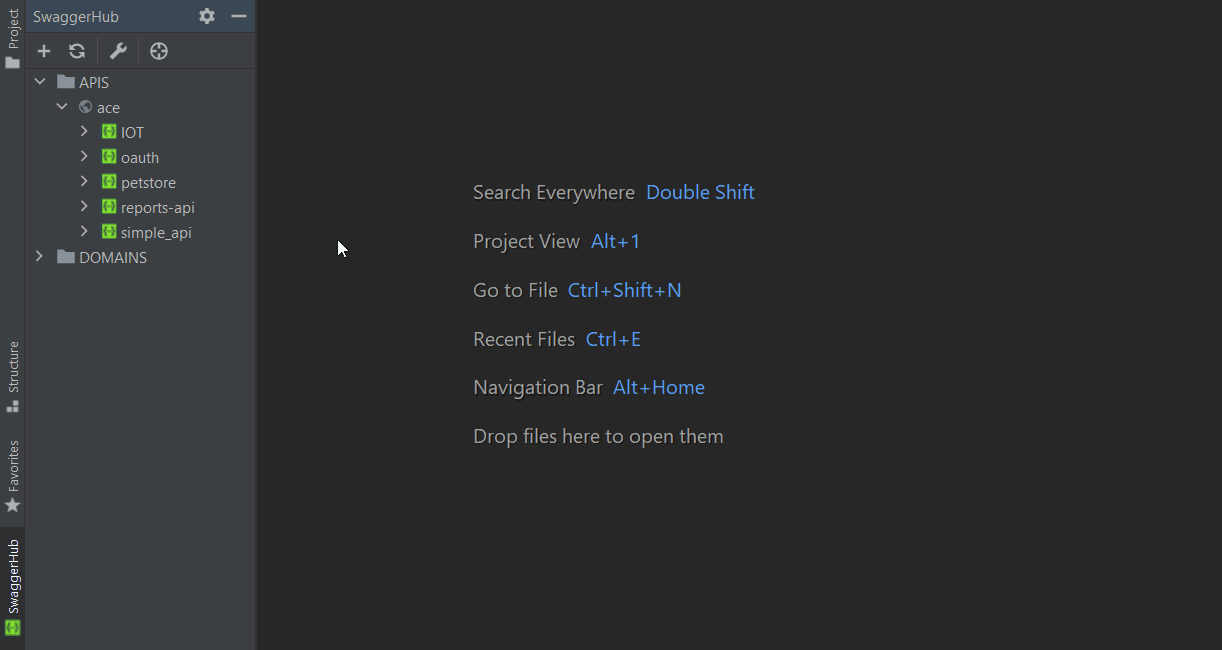Hide the SwaggerHub panel with minus icon
This screenshot has height=650, width=1222.
point(238,16)
